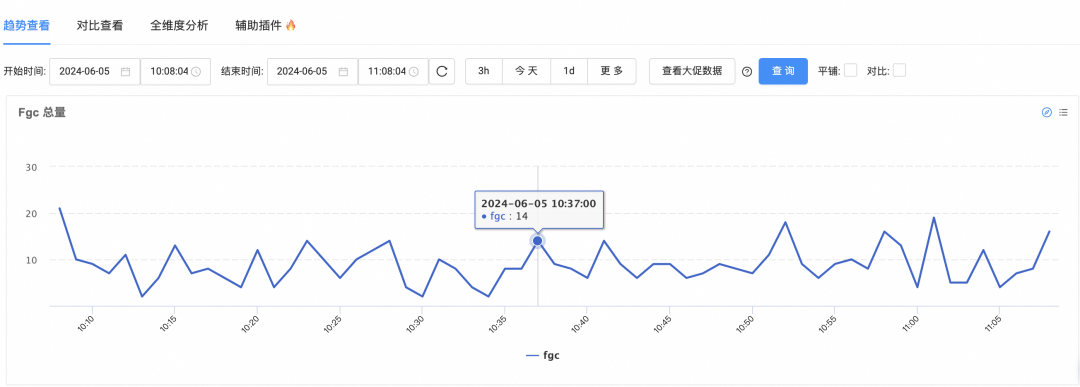Click the 开始时间 label
1080x387 pixels.
[x=24, y=71]
